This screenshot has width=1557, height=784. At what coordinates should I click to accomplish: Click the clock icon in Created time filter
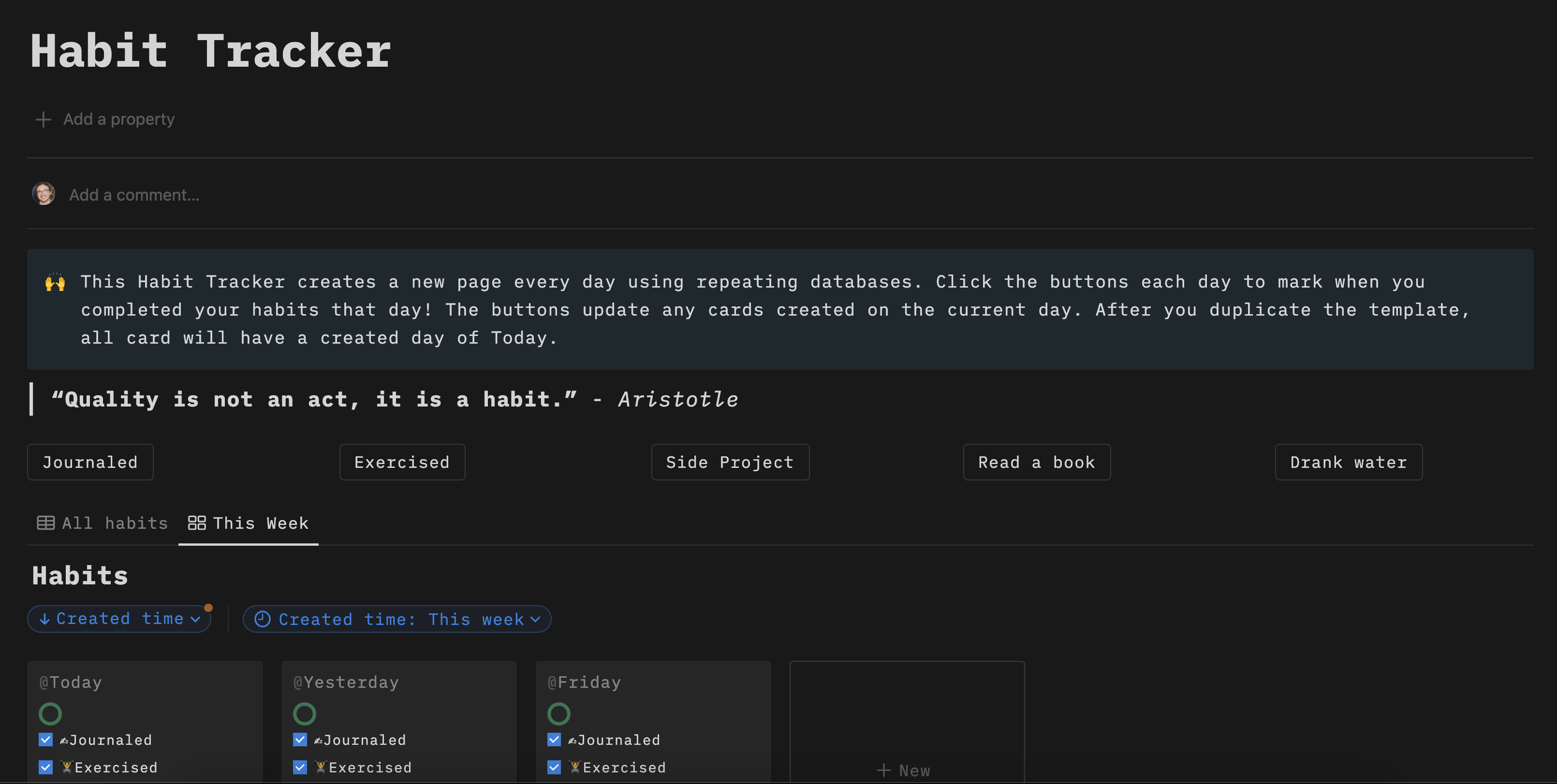(262, 619)
